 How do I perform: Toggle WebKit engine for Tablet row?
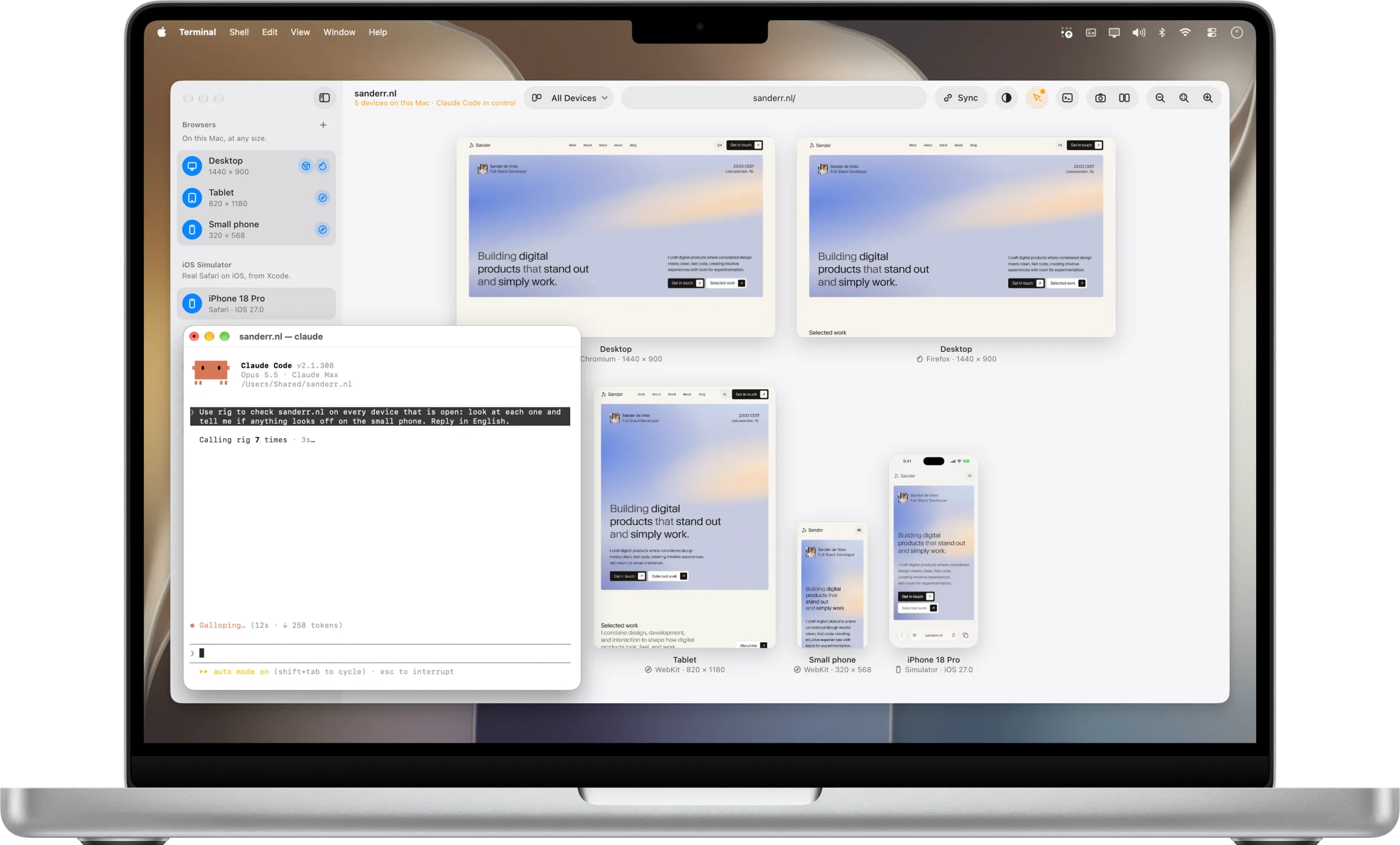coord(323,198)
